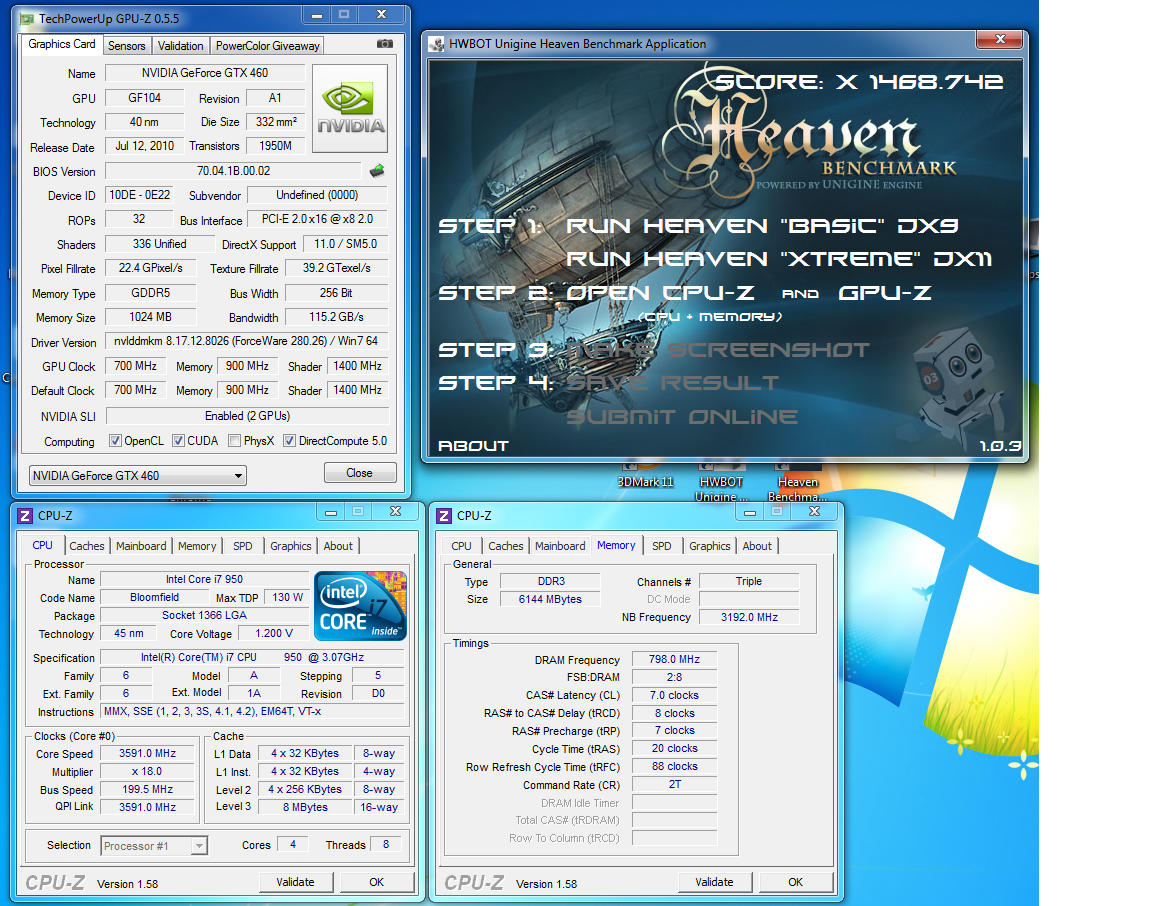This screenshot has width=1152, height=906.
Task: Click Core Speed value 3591.0 MHz
Action: pos(148,753)
